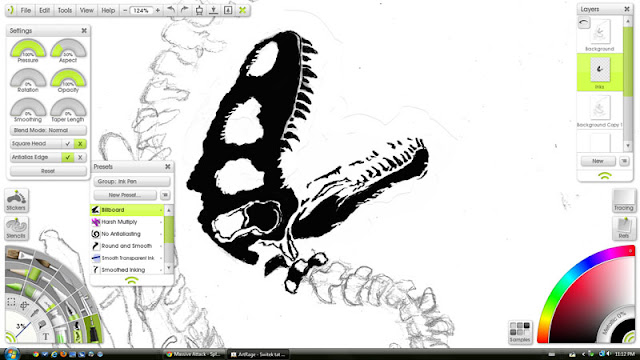Select the Background Copy 1 layer thumbnail
This screenshot has width=640, height=360.
coord(600,108)
